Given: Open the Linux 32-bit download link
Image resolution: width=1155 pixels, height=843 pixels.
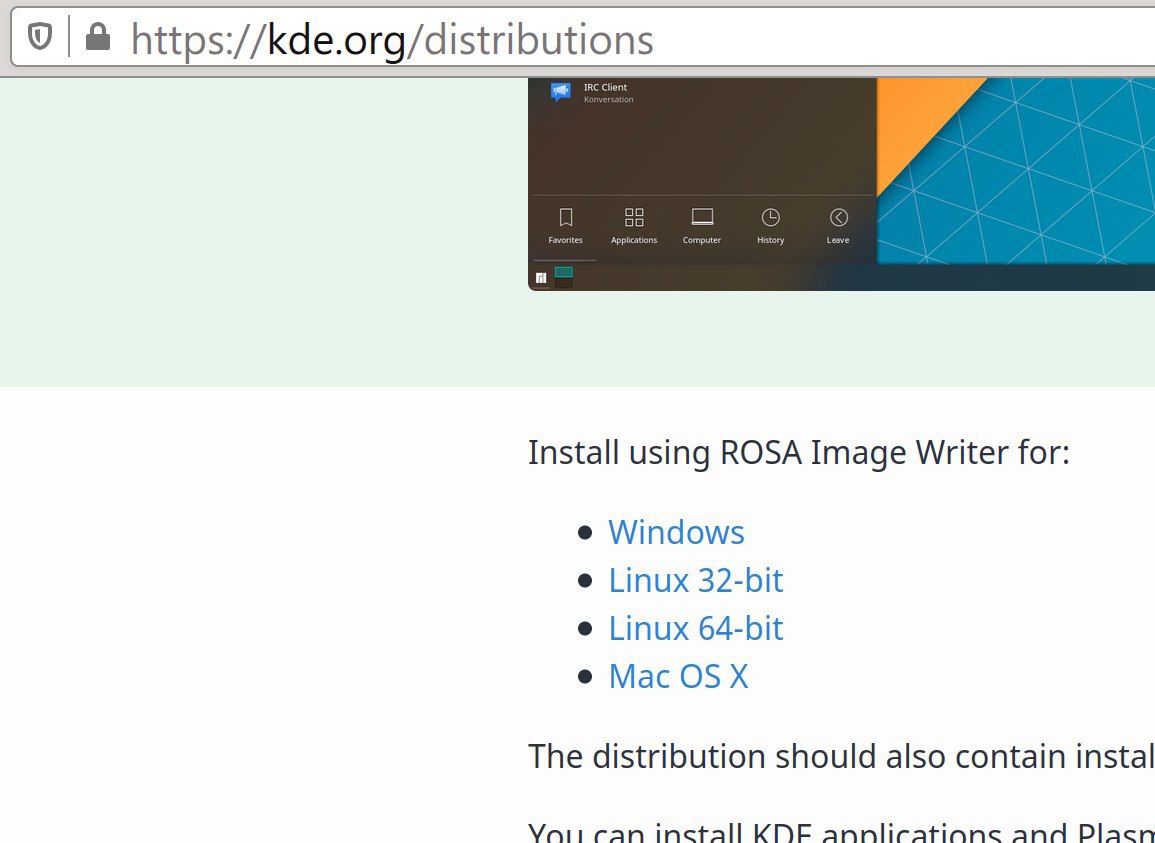Looking at the screenshot, I should coord(695,580).
